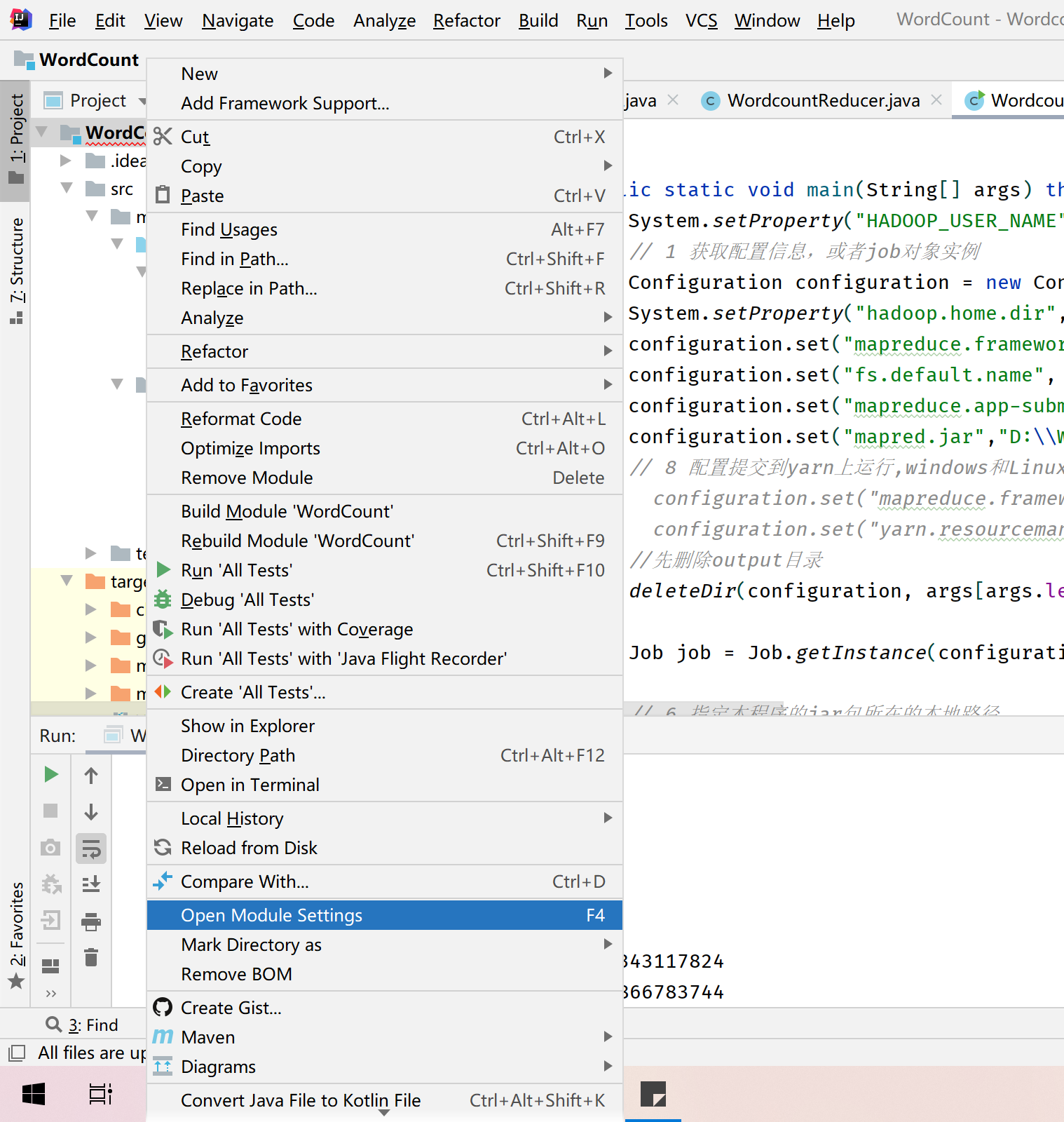Open the Navigate menu
This screenshot has height=1122, width=1064.
(238, 21)
